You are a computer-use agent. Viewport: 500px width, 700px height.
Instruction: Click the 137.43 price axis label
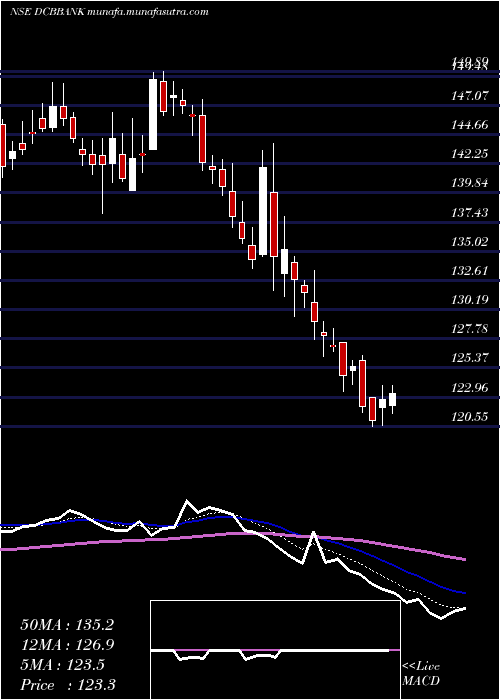[469, 212]
